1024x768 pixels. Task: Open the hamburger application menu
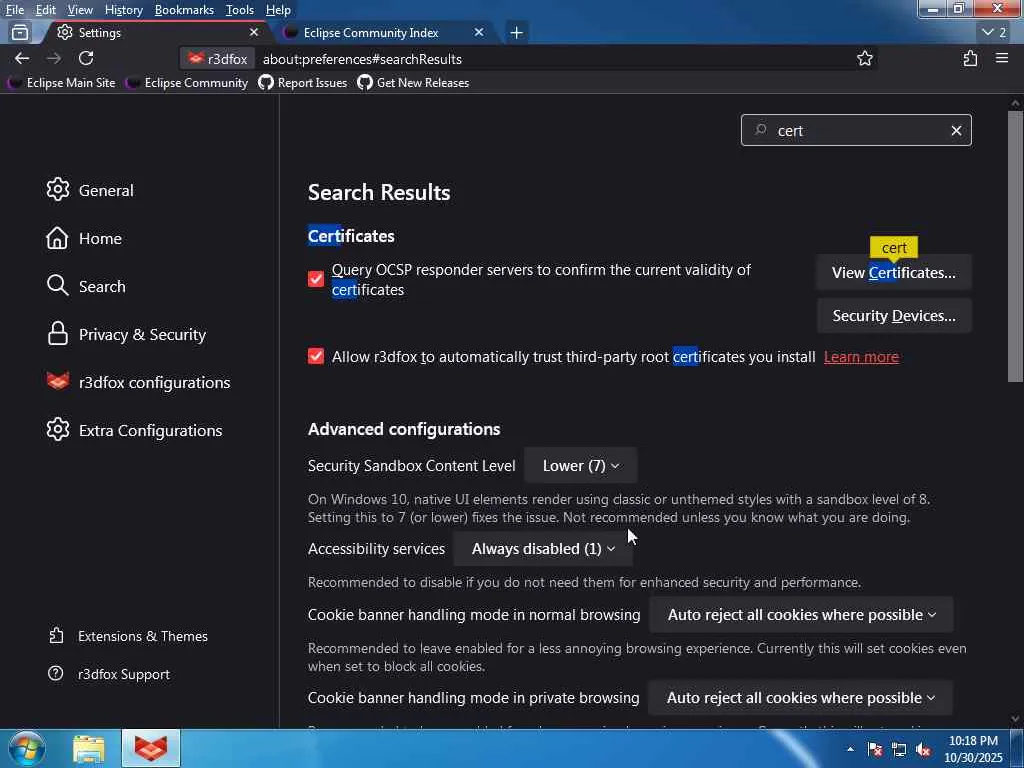coord(1002,59)
